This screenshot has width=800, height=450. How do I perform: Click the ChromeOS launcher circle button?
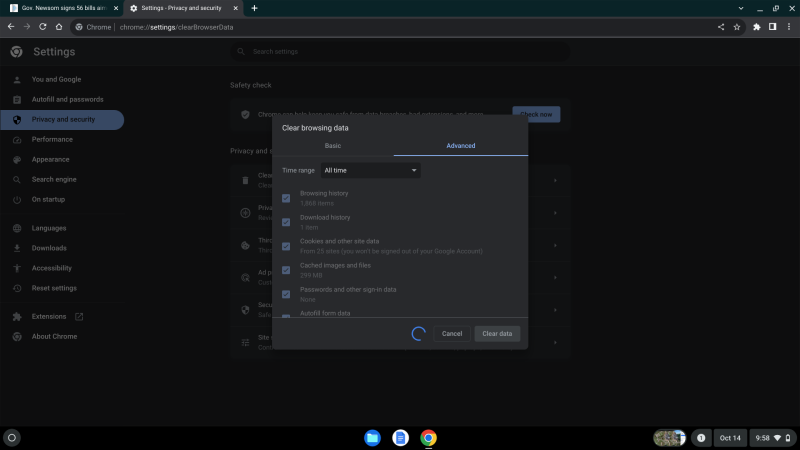12,437
